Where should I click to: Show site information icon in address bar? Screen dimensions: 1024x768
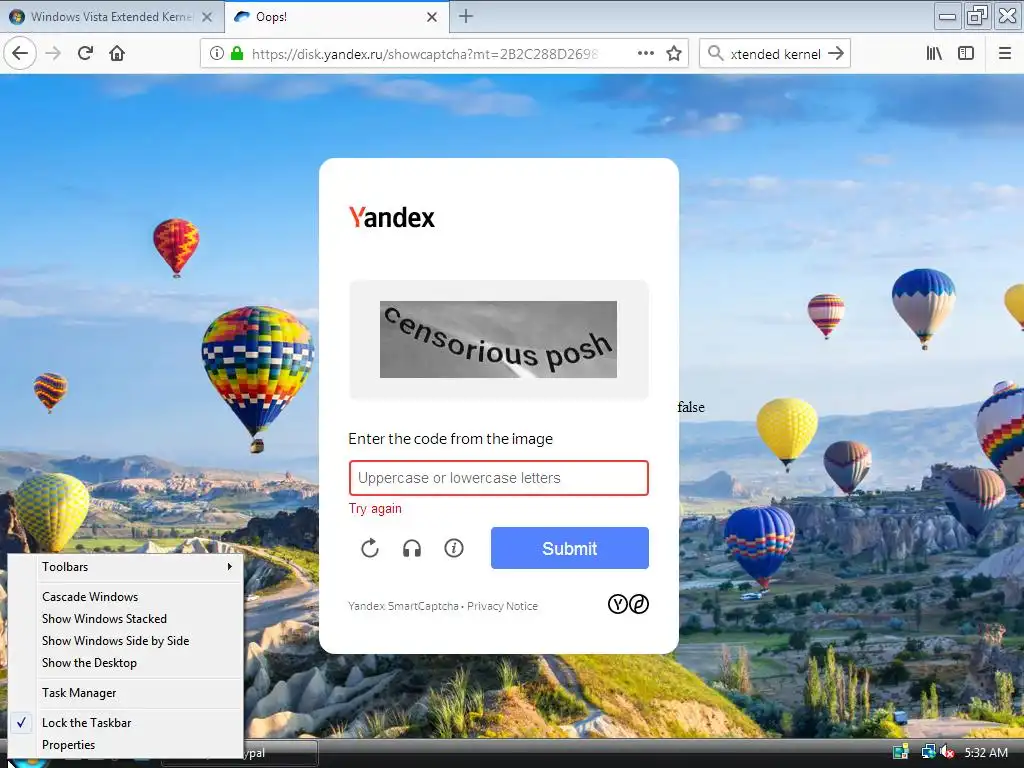pyautogui.click(x=217, y=54)
